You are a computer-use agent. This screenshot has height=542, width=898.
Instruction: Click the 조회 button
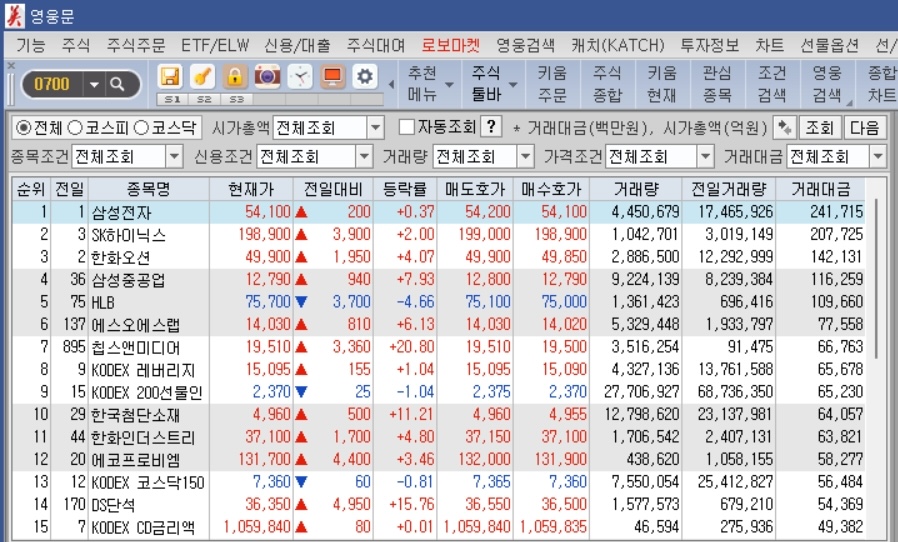(820, 127)
